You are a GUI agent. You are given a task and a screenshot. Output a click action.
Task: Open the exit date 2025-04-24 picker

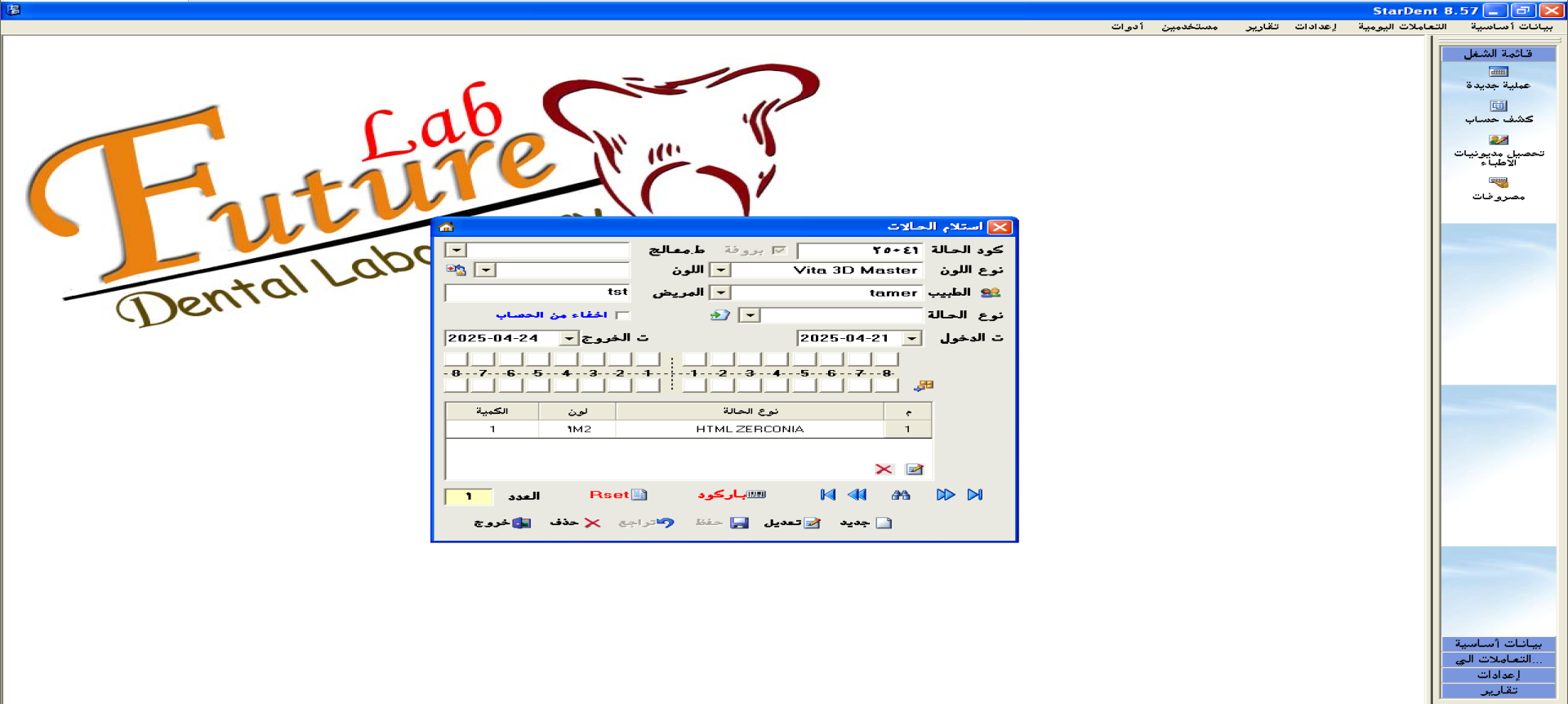click(569, 338)
